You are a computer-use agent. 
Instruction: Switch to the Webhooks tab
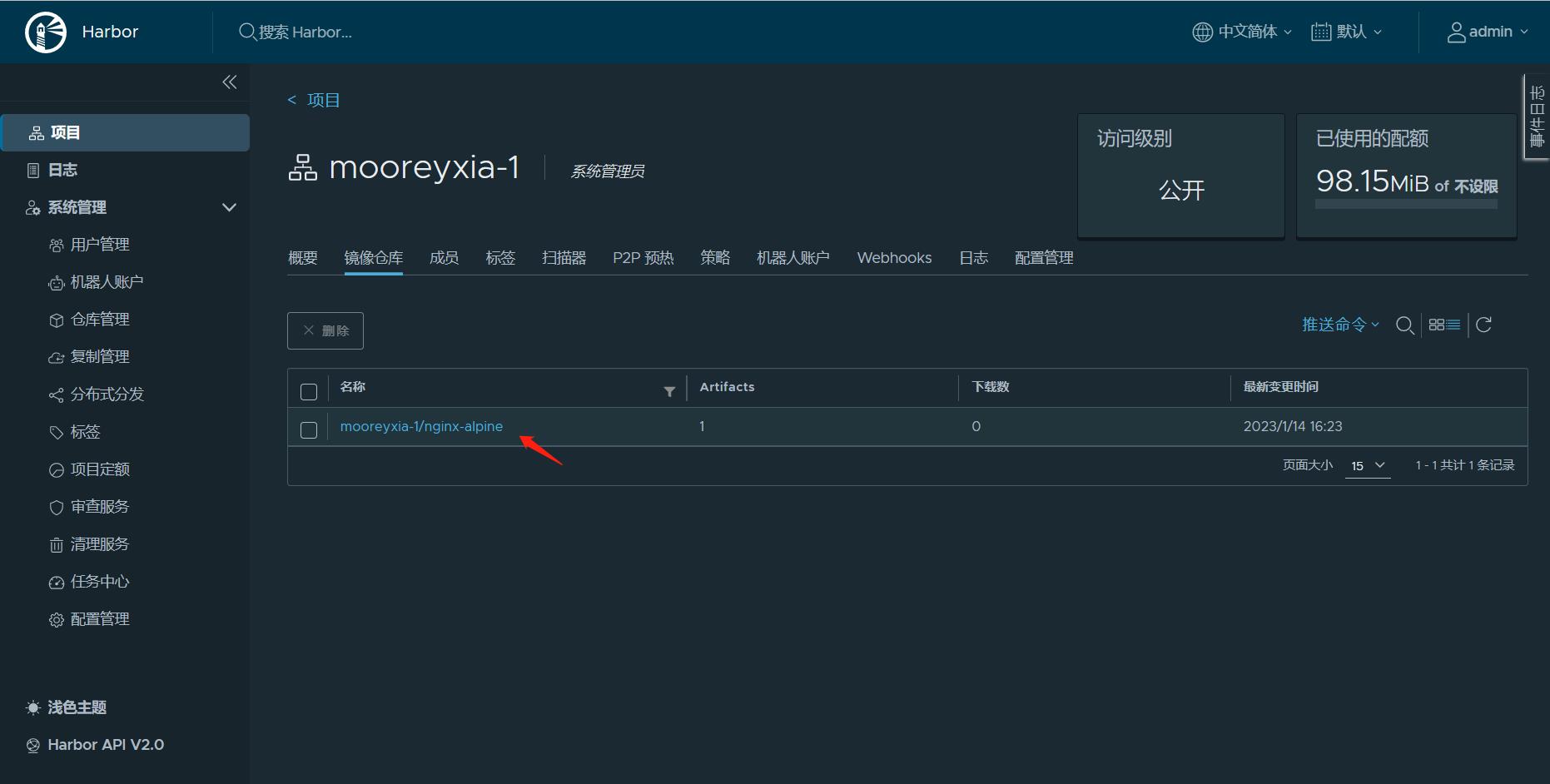pyautogui.click(x=895, y=258)
